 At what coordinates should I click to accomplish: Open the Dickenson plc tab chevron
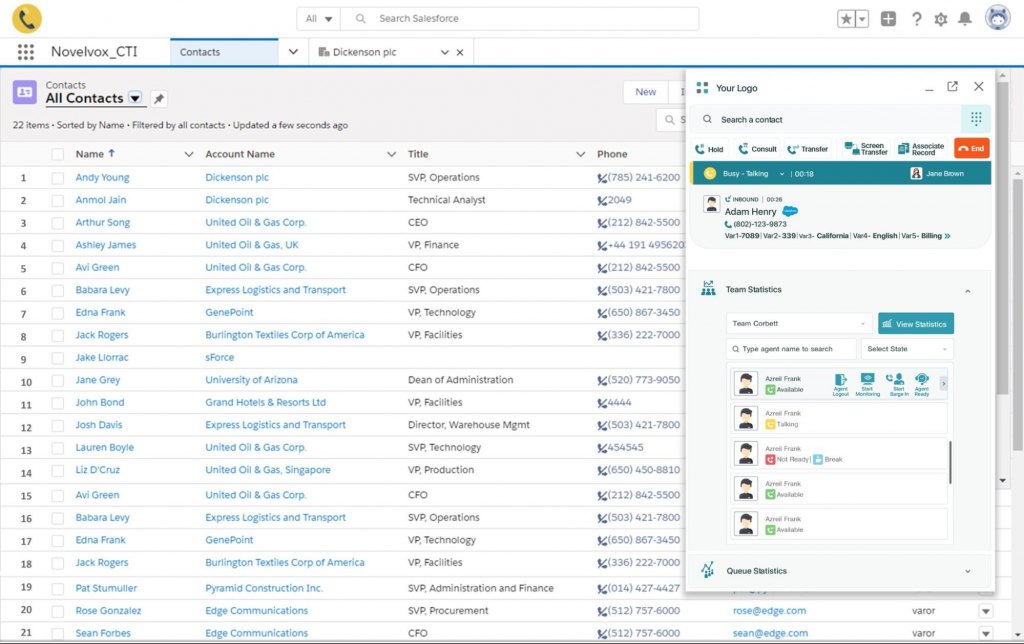coord(445,52)
